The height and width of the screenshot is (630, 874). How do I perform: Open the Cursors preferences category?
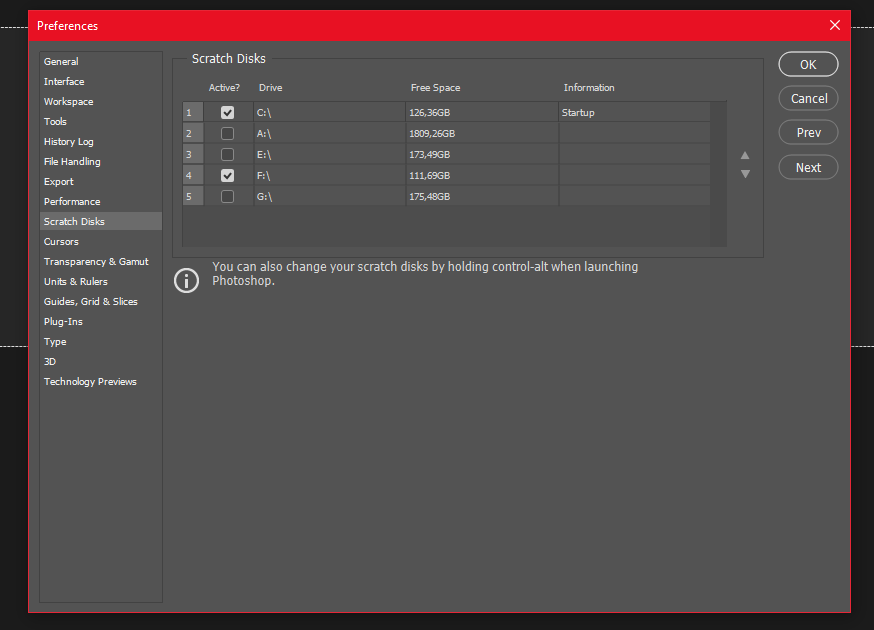[101, 241]
